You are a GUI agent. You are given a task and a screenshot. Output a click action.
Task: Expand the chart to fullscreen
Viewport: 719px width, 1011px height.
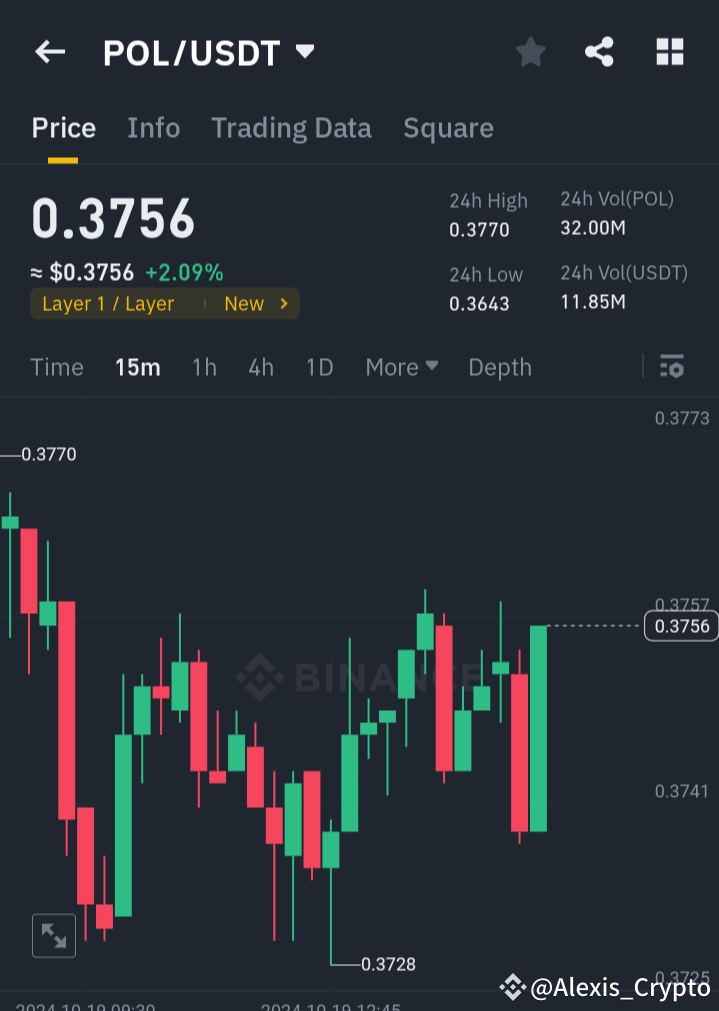[x=53, y=935]
